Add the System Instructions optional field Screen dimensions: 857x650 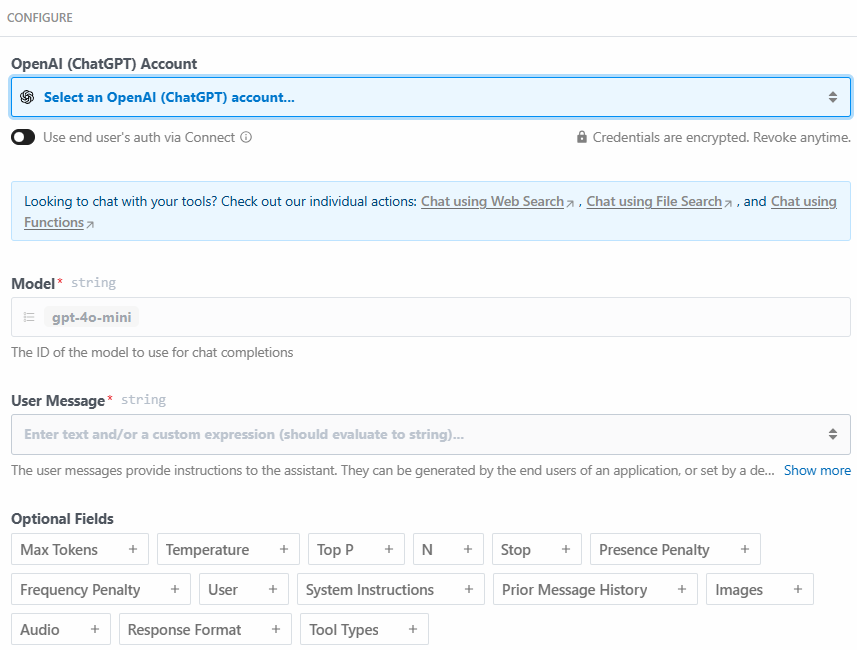(x=391, y=589)
